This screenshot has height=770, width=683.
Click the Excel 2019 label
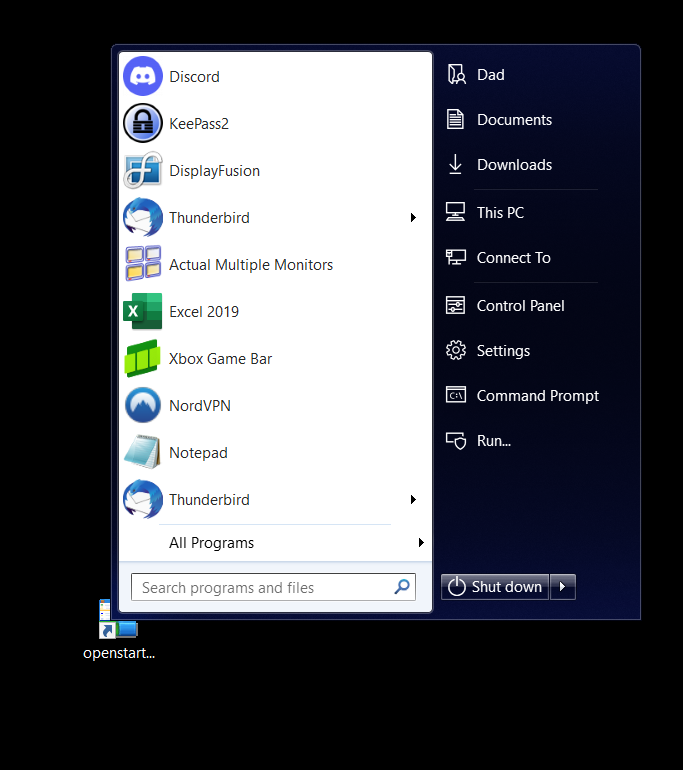click(204, 311)
